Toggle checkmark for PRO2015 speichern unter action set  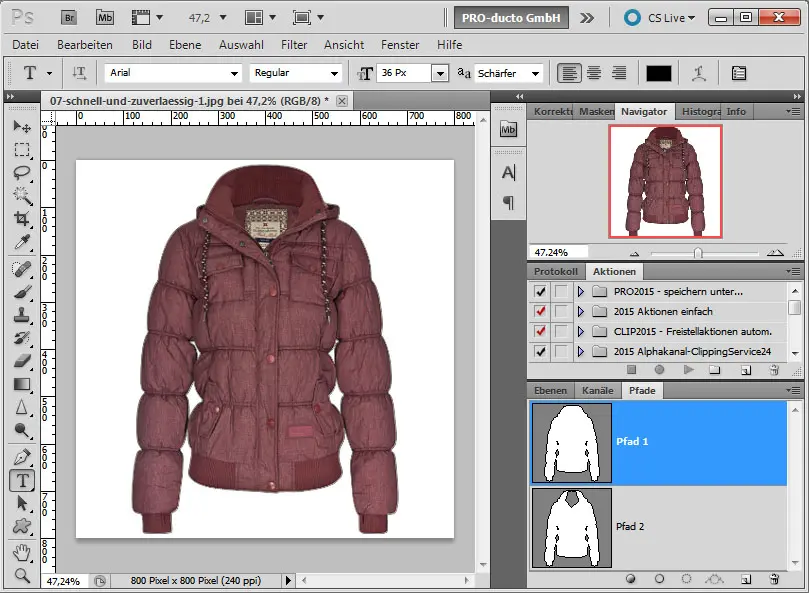541,291
